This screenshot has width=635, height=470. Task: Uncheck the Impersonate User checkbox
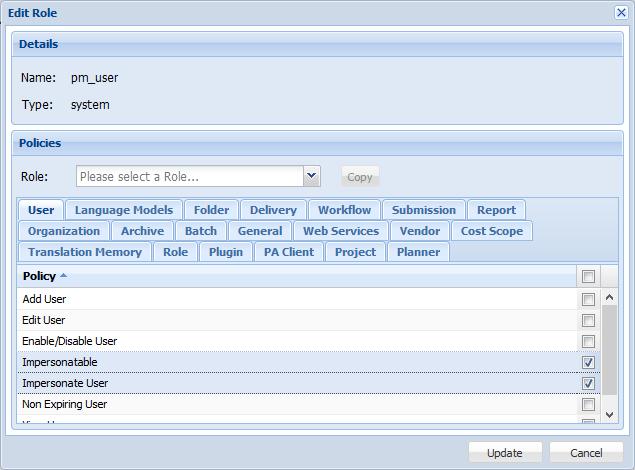[588, 384]
